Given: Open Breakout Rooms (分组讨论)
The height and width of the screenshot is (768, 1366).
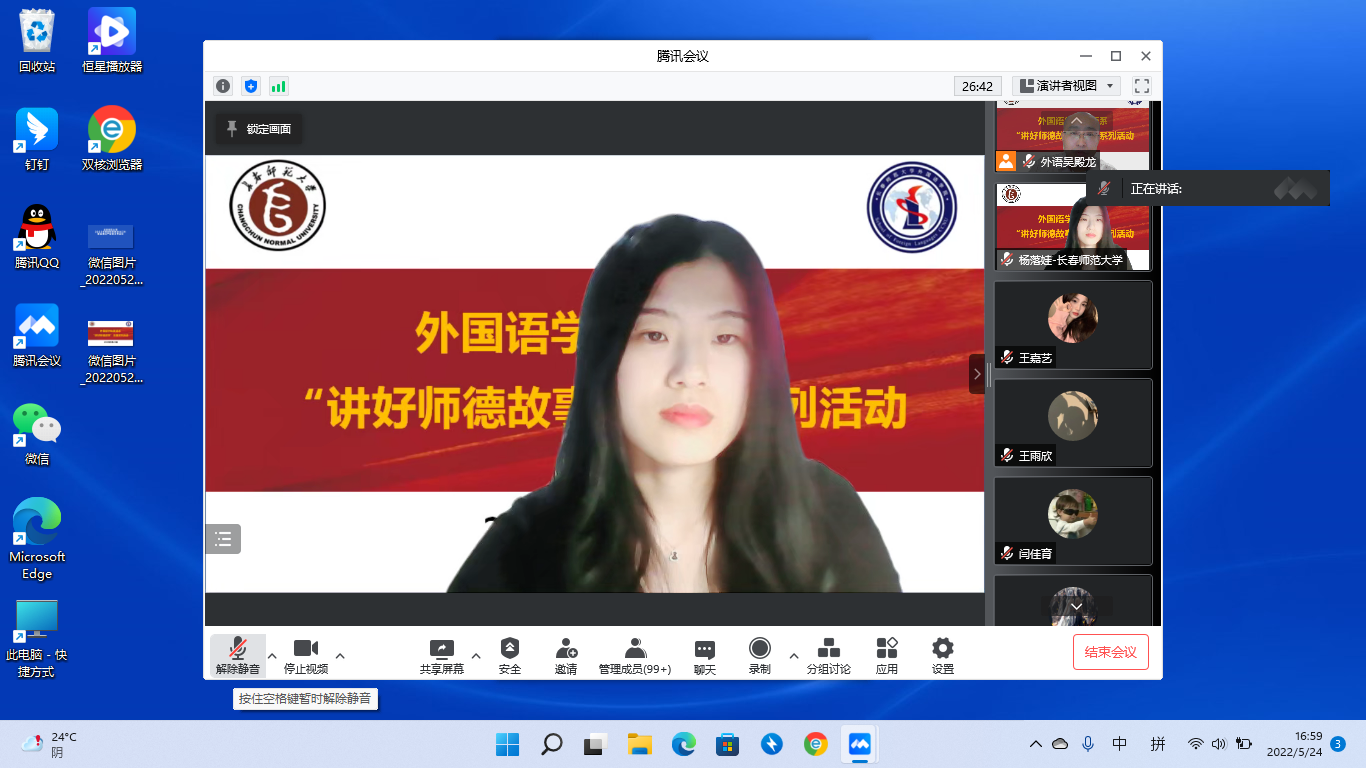Looking at the screenshot, I should (829, 655).
